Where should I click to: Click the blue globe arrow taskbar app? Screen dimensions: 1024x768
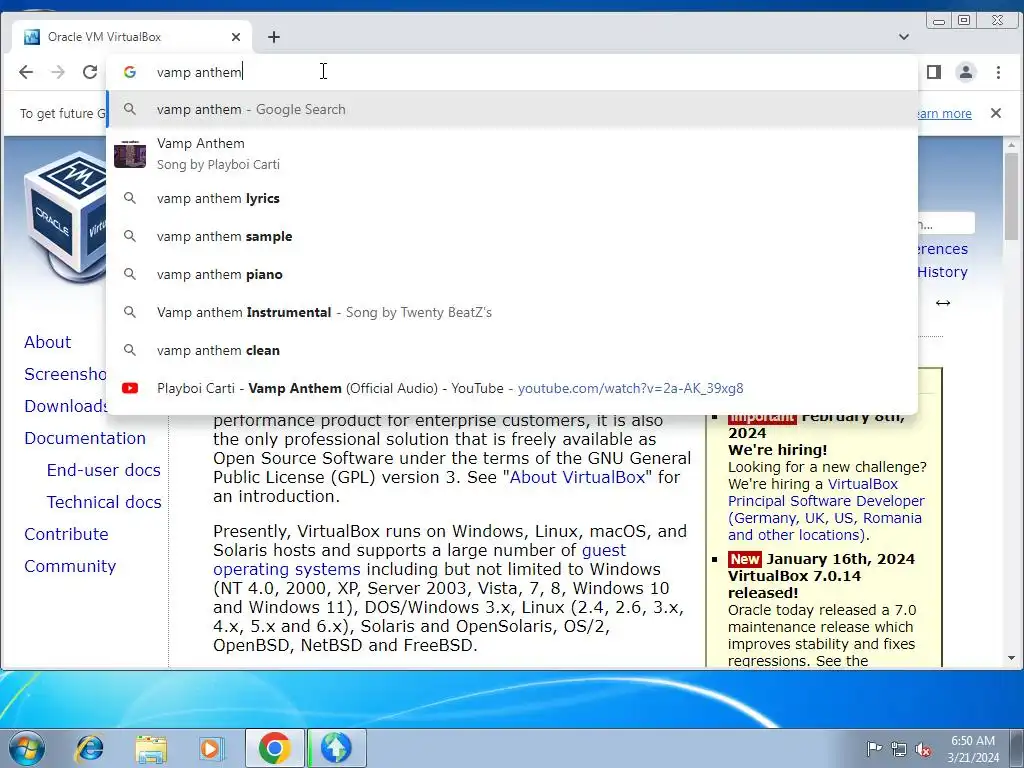coord(336,748)
